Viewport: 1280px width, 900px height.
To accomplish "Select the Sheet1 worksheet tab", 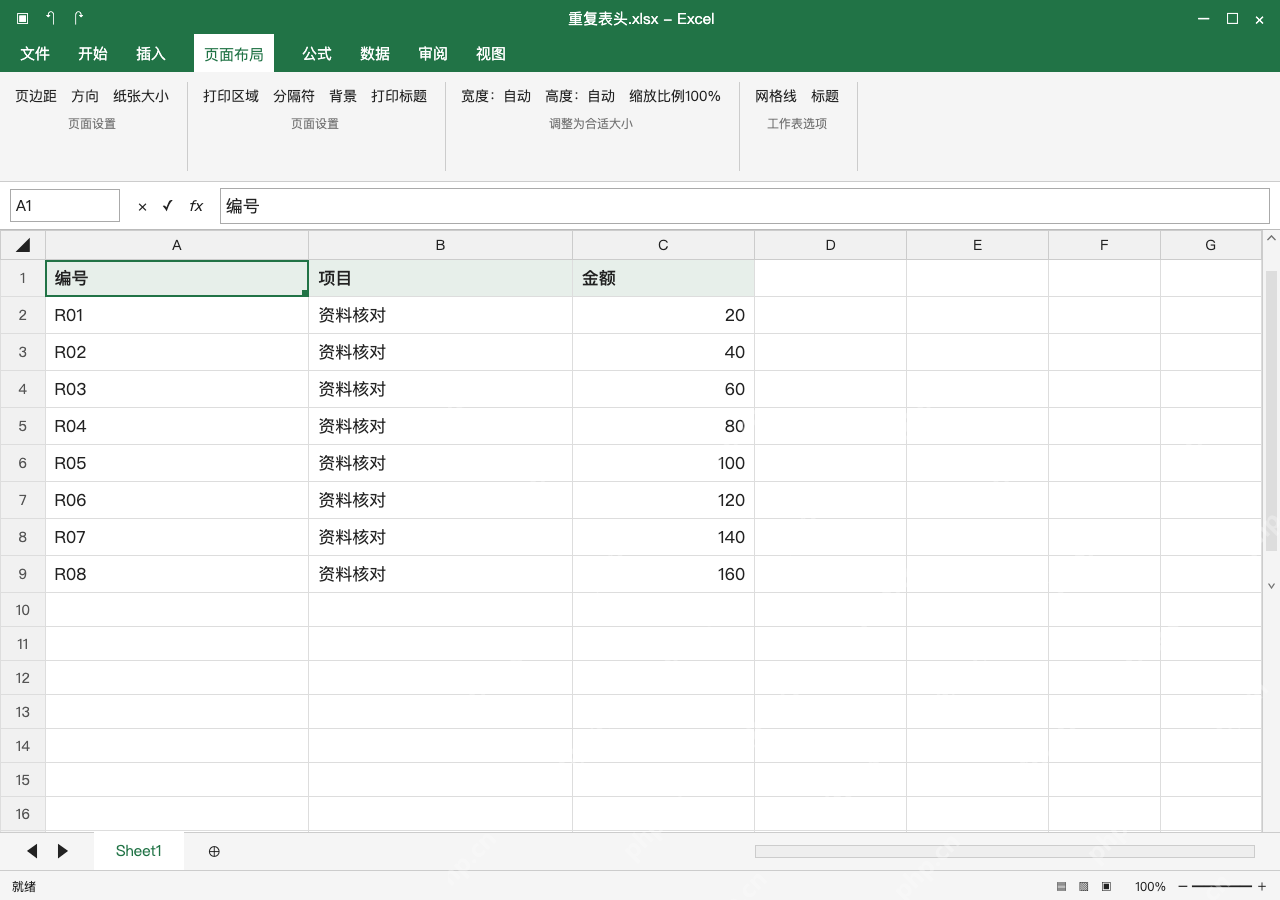I will (x=139, y=851).
